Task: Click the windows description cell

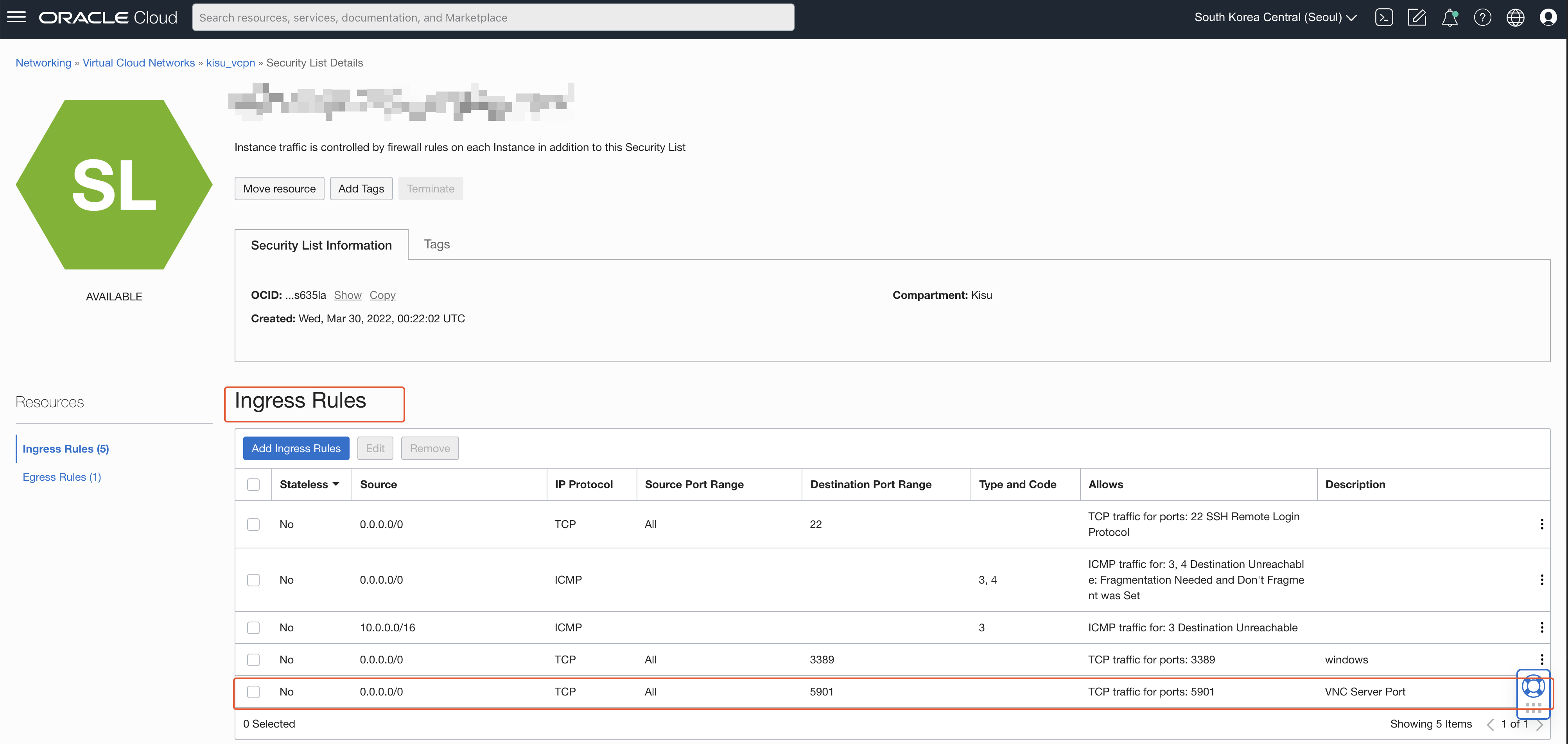Action: click(x=1346, y=660)
